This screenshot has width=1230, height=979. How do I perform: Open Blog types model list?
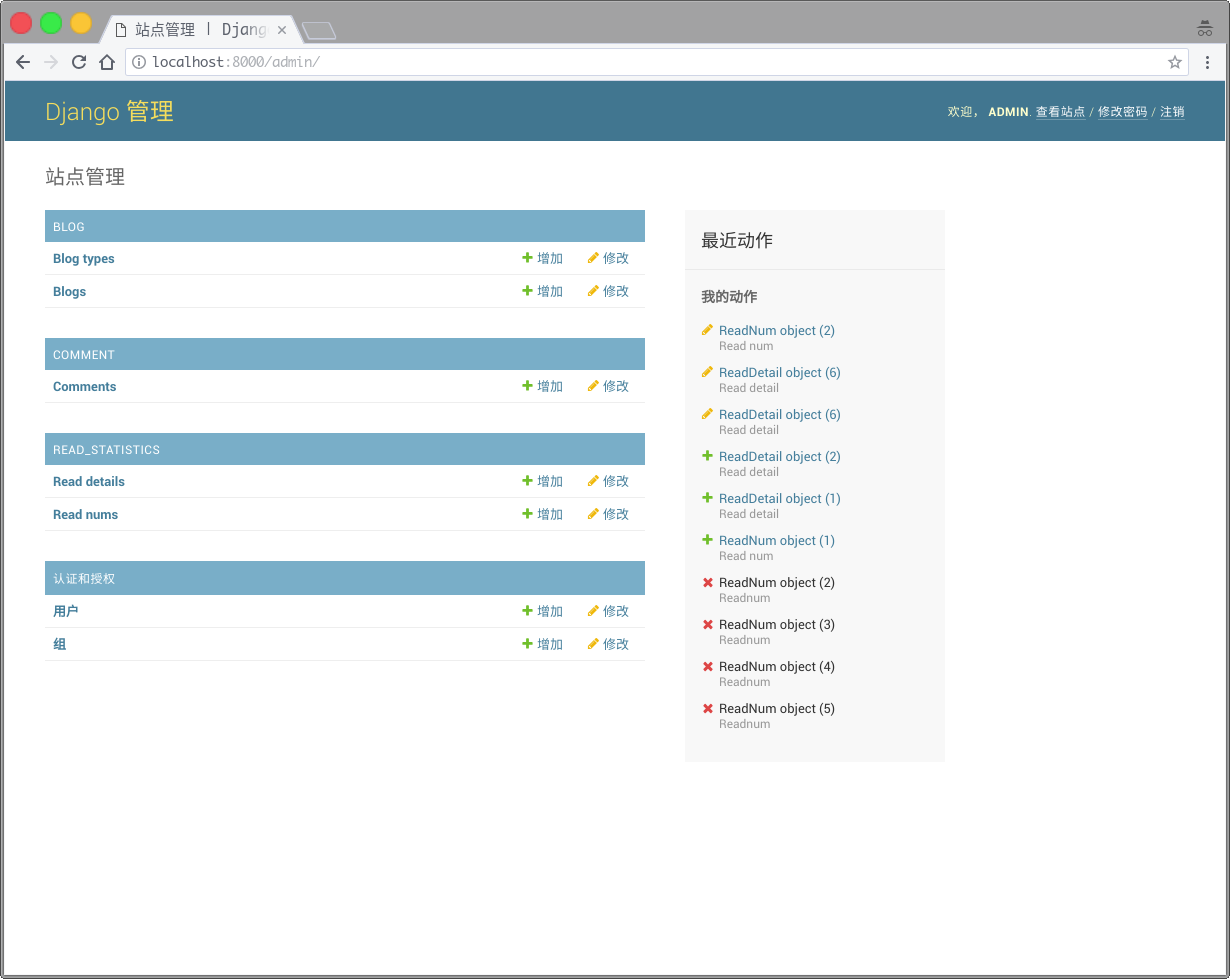pyautogui.click(x=84, y=259)
